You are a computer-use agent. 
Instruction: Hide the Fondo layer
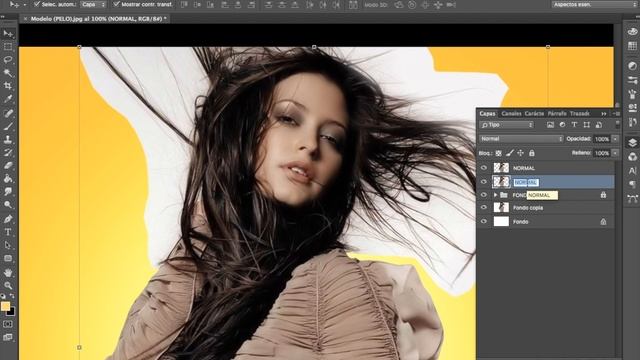click(x=484, y=222)
